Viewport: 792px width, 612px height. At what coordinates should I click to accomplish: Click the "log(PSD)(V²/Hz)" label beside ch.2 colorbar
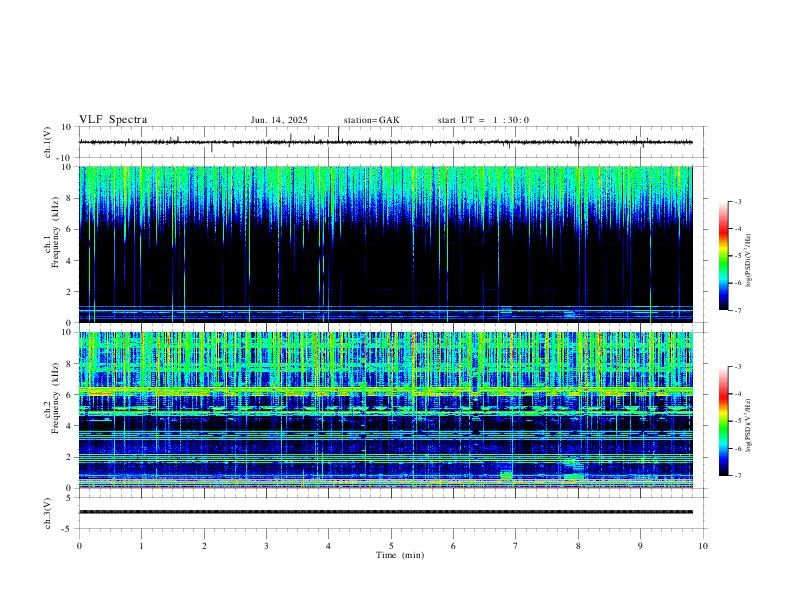tap(748, 425)
